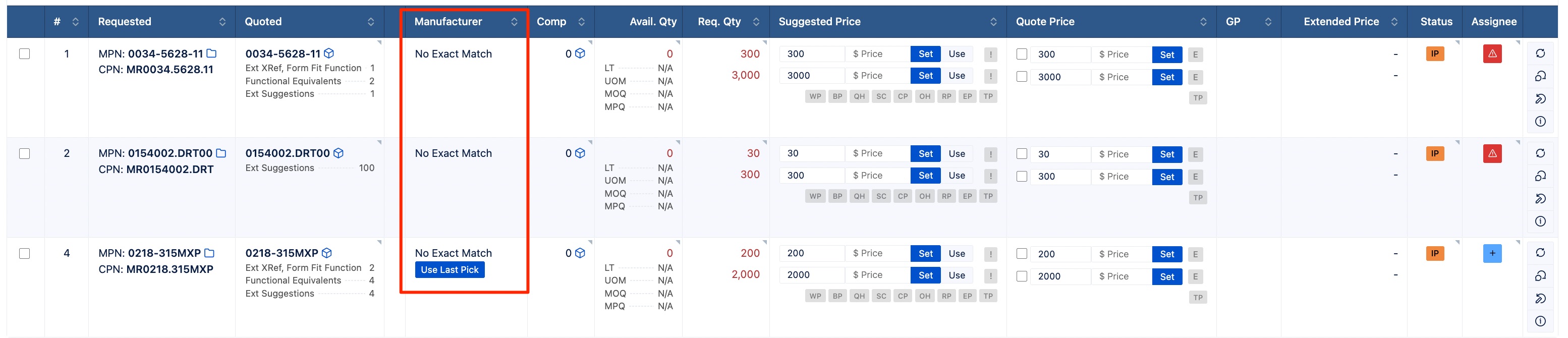Screen dimensions: 1568x338
Task: Tick the row 4 selection checkbox
Action: 24,253
